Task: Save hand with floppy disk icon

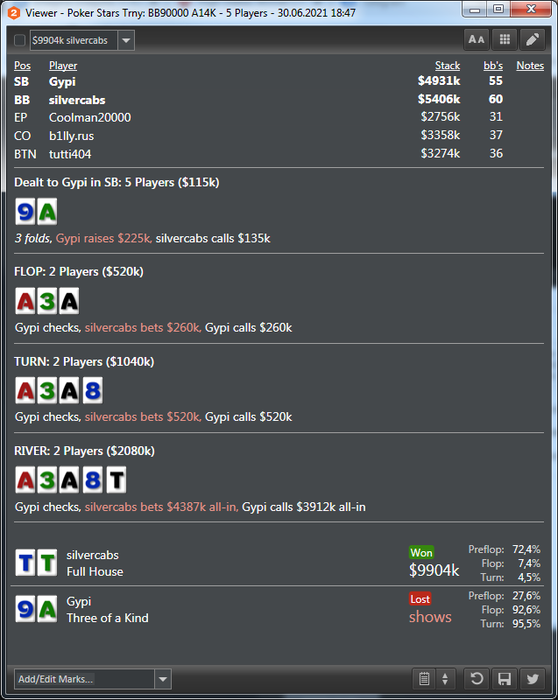Action: point(504,679)
